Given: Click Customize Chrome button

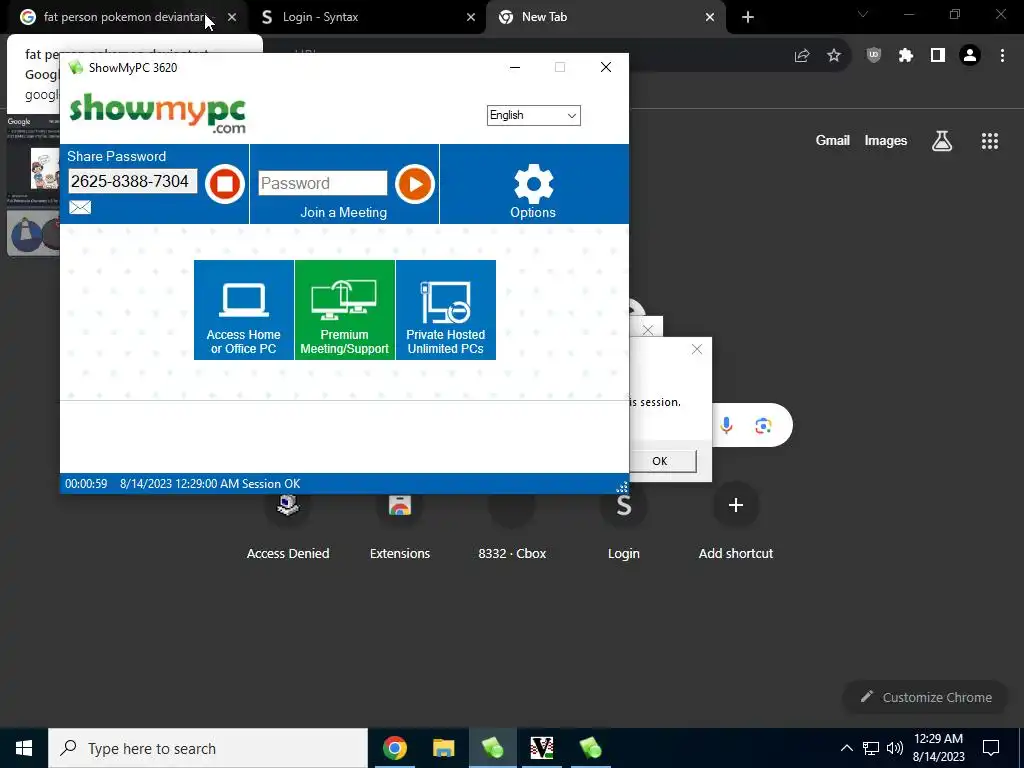Looking at the screenshot, I should [925, 697].
